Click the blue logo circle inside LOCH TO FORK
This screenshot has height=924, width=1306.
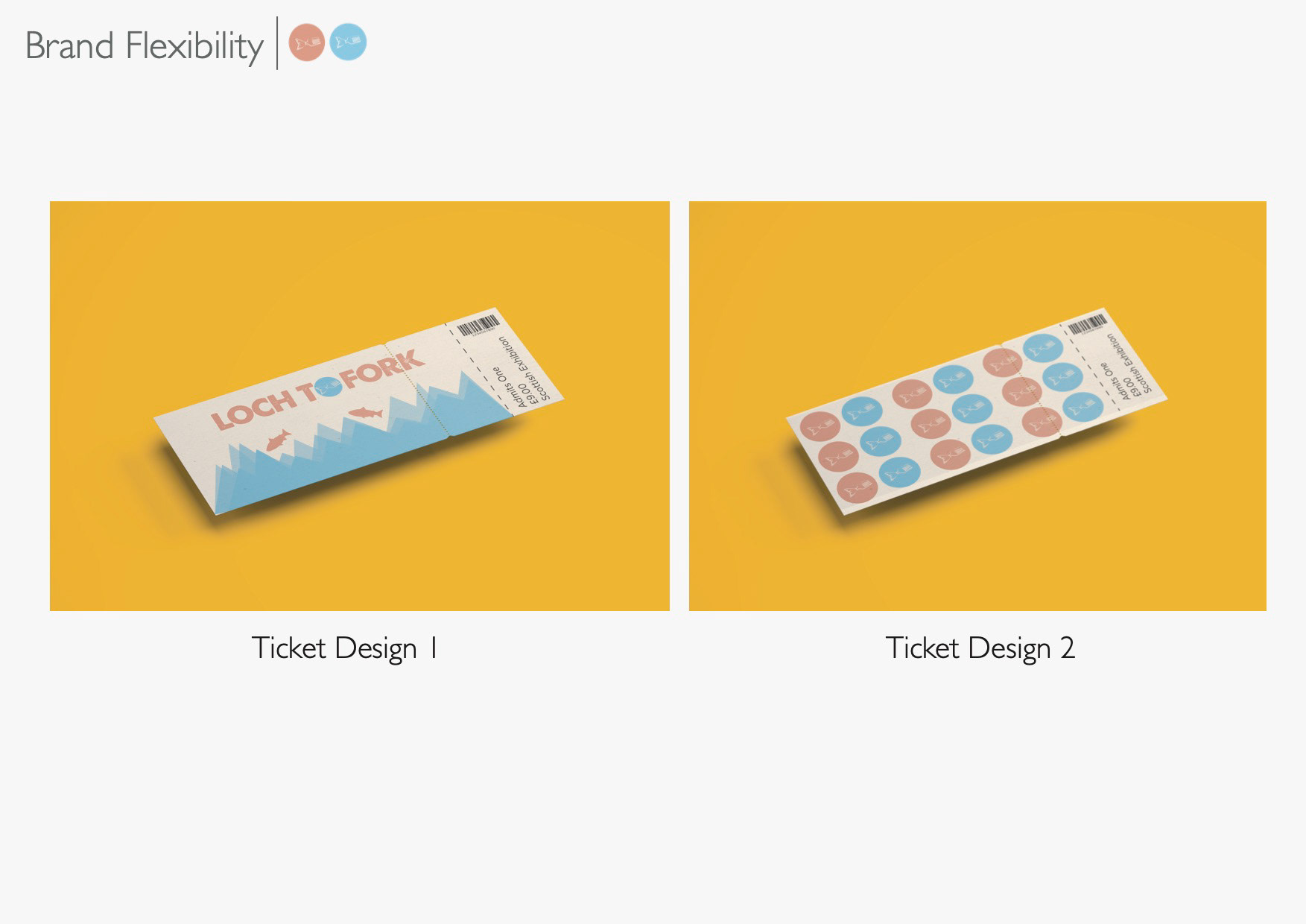click(328, 387)
